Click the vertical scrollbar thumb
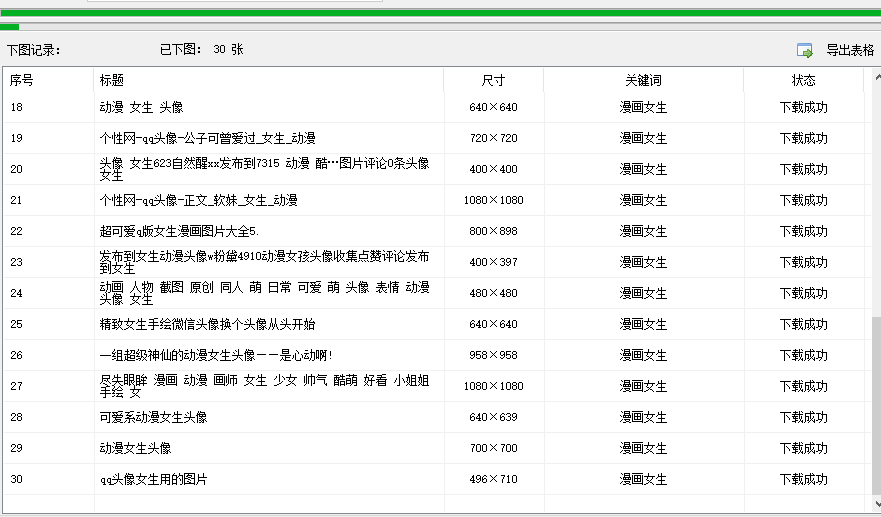This screenshot has width=881, height=517. point(877,406)
